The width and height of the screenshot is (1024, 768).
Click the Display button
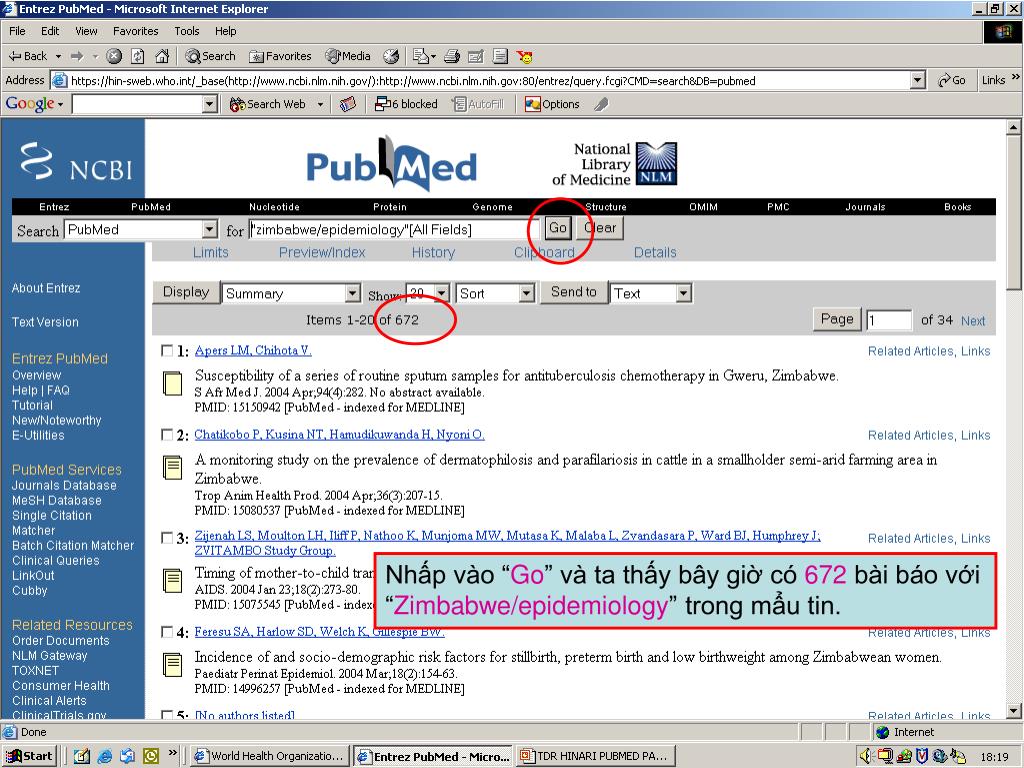click(x=186, y=292)
